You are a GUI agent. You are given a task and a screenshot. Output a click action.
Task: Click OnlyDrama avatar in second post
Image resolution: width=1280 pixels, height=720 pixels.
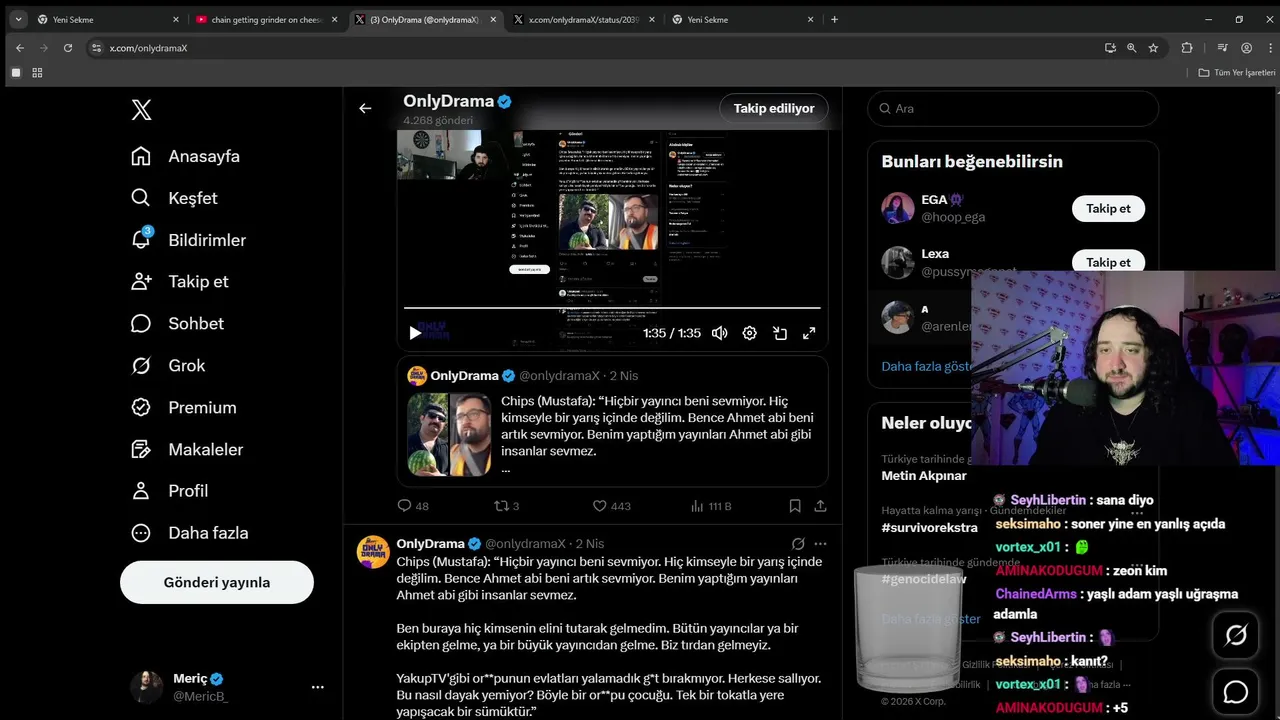point(373,552)
